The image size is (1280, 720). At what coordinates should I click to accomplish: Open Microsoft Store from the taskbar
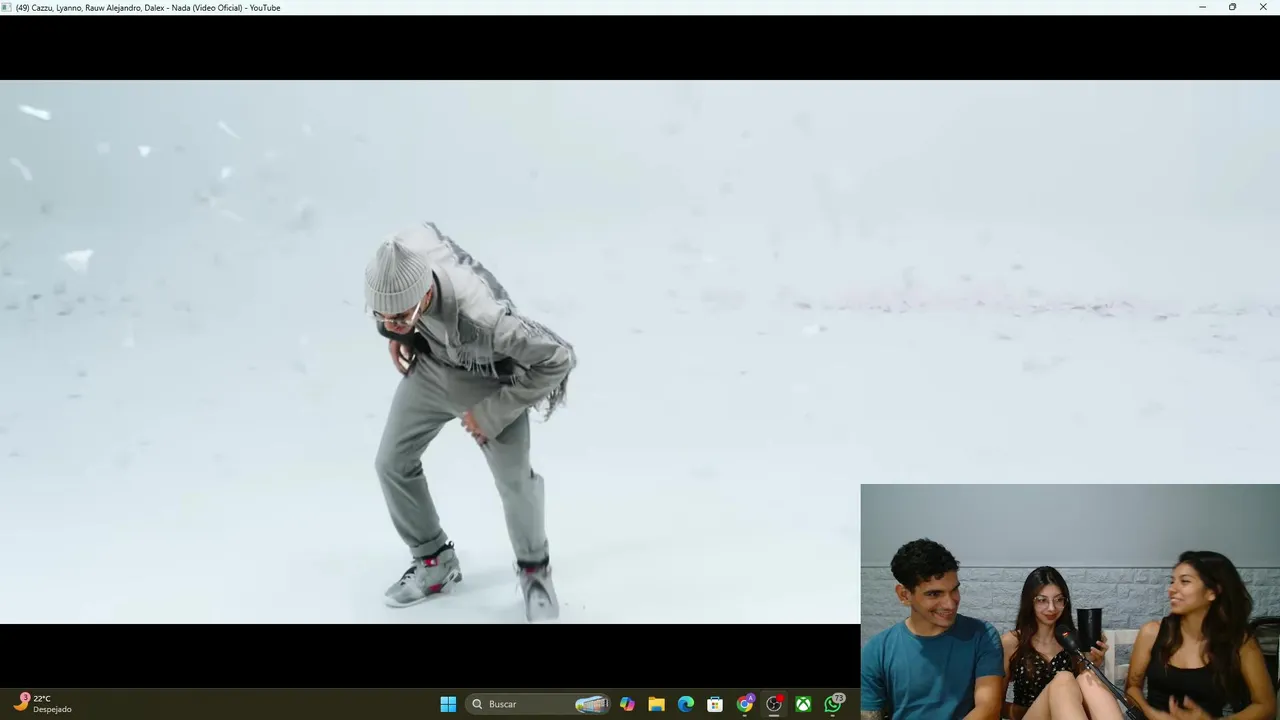pos(715,704)
